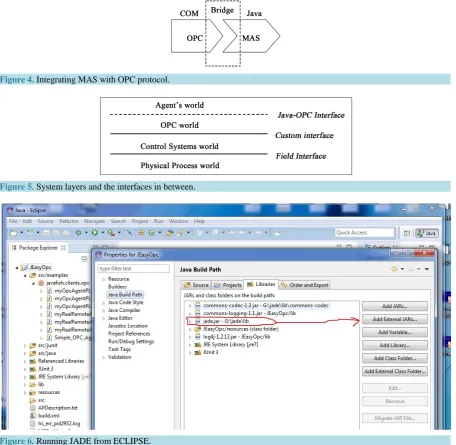This screenshot has height=445, width=456.
Task: Open the Navigate menu
Action: [94, 221]
